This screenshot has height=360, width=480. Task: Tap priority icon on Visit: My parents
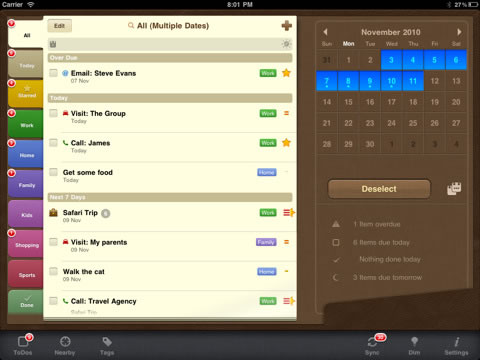pos(286,242)
